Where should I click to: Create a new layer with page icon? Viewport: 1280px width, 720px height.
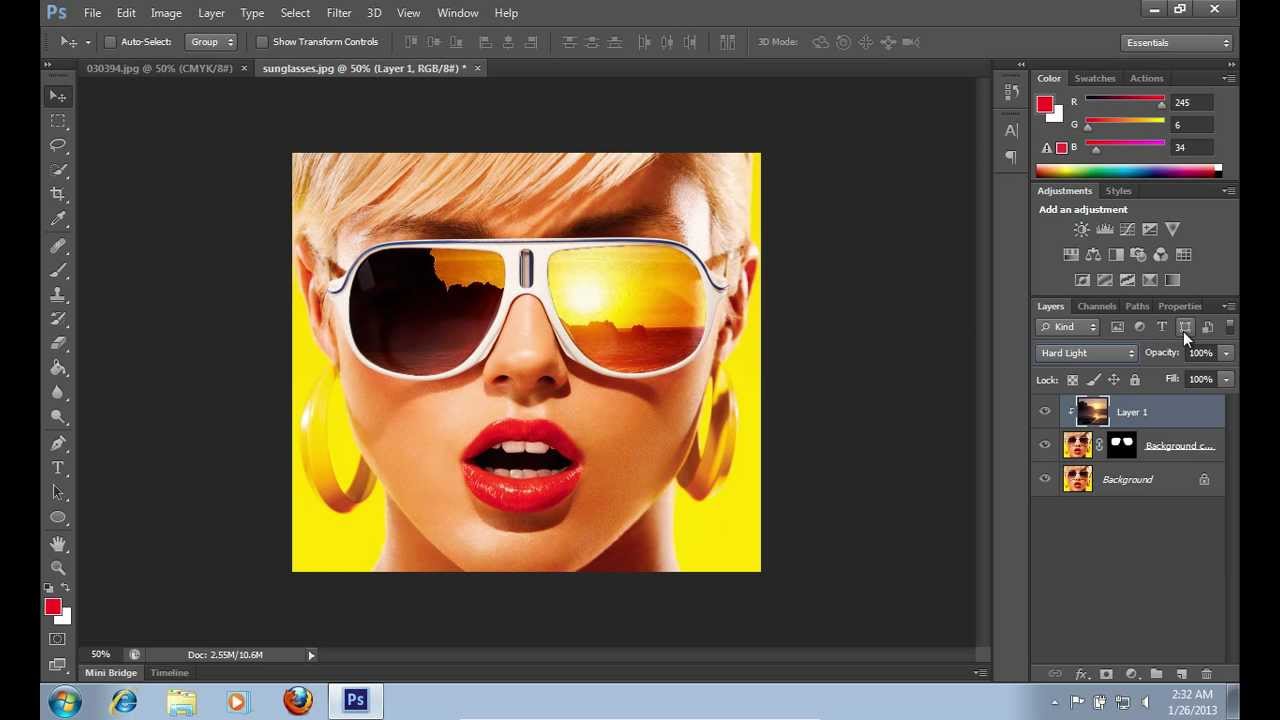tap(1181, 675)
